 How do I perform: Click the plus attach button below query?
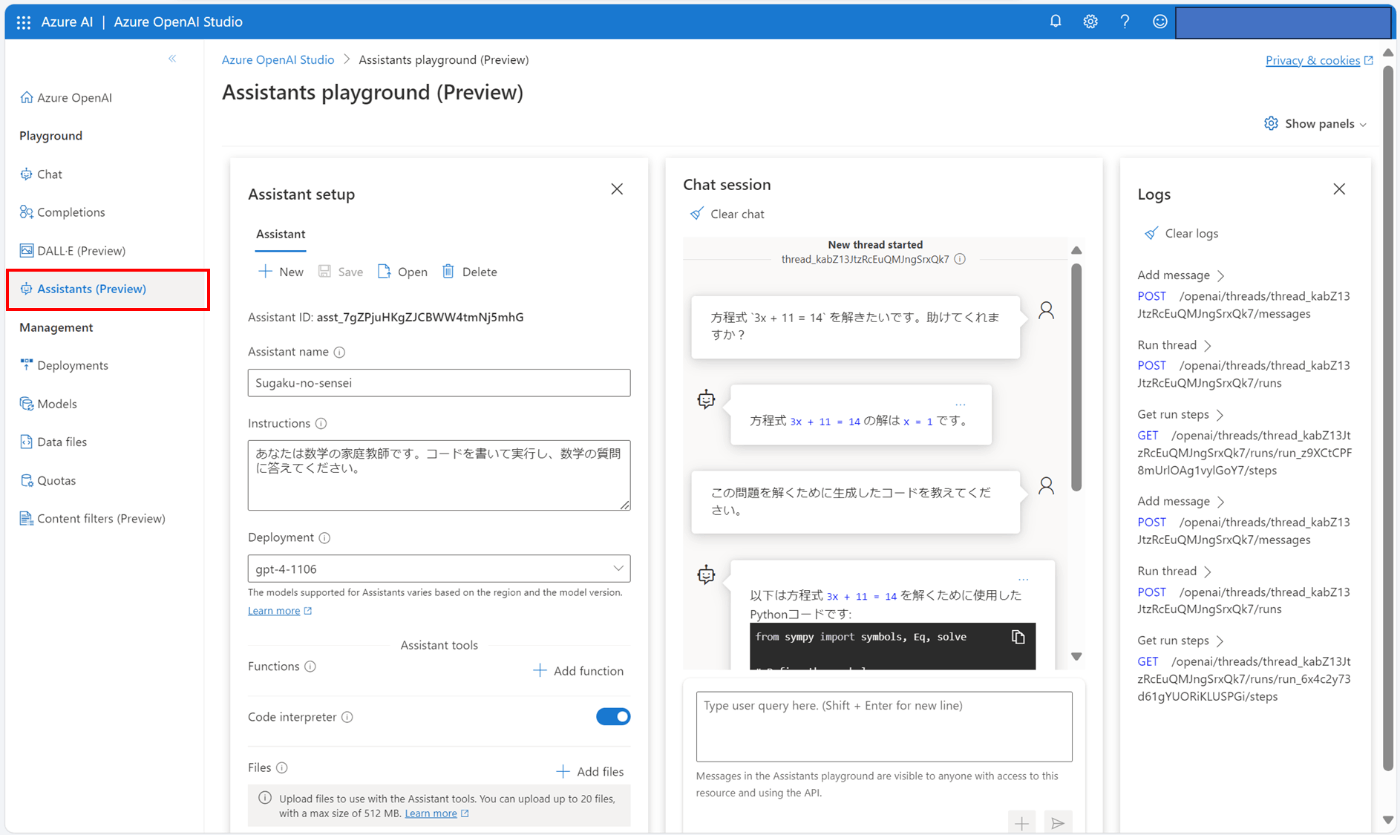coord(1022,822)
